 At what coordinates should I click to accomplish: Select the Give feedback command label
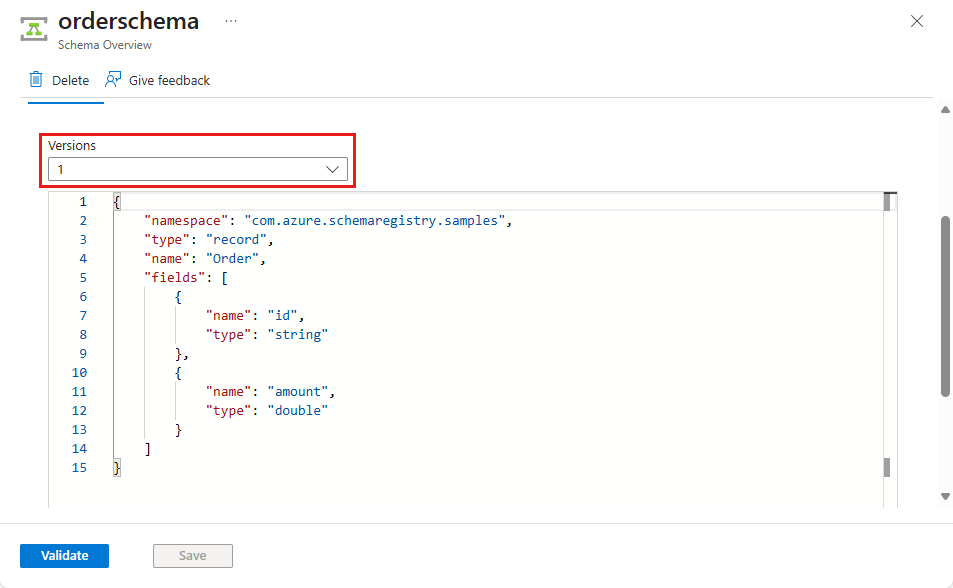pos(169,80)
